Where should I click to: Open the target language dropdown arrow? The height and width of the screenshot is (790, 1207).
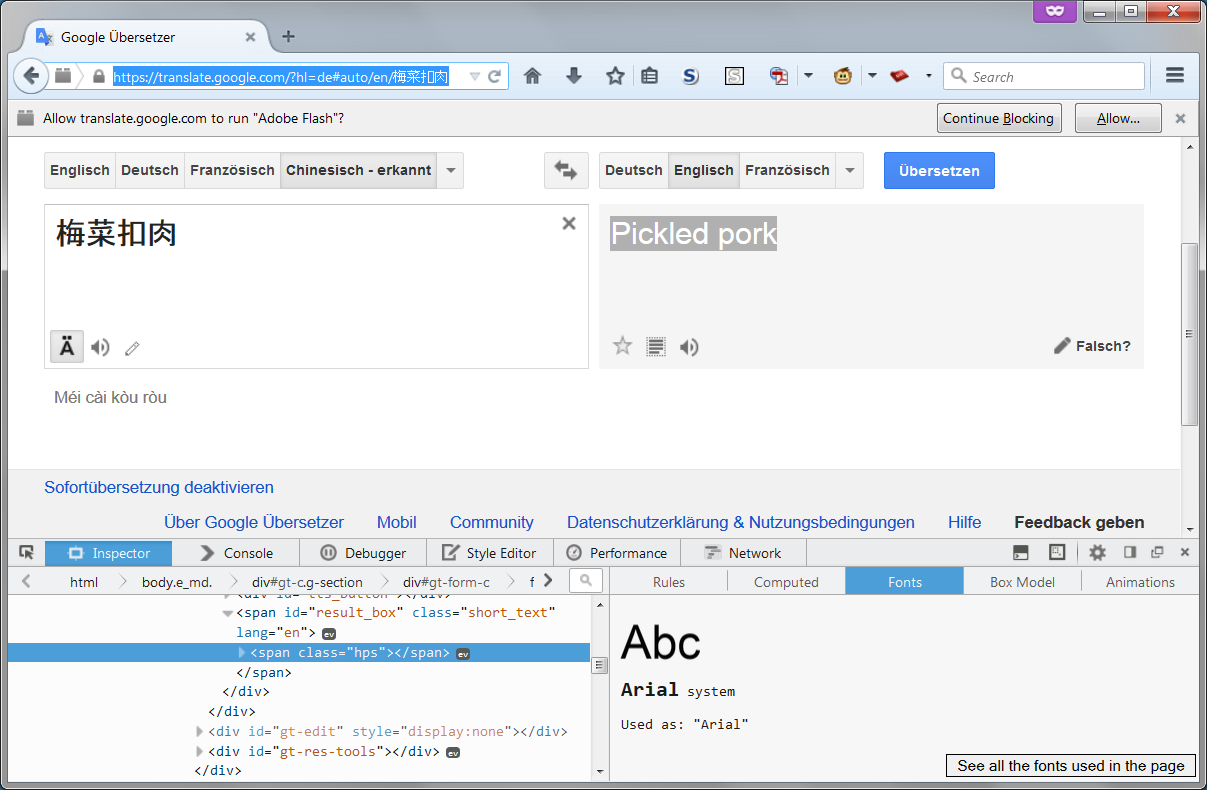[850, 171]
